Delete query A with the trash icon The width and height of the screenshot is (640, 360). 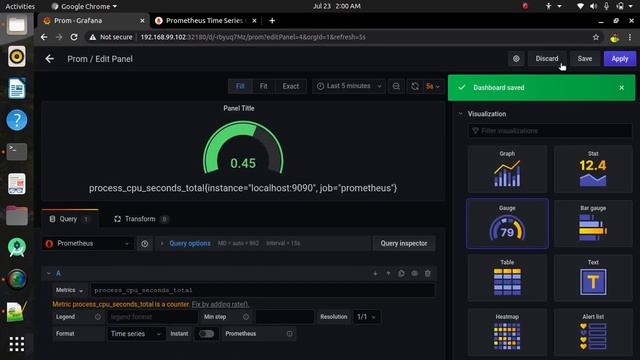point(427,273)
